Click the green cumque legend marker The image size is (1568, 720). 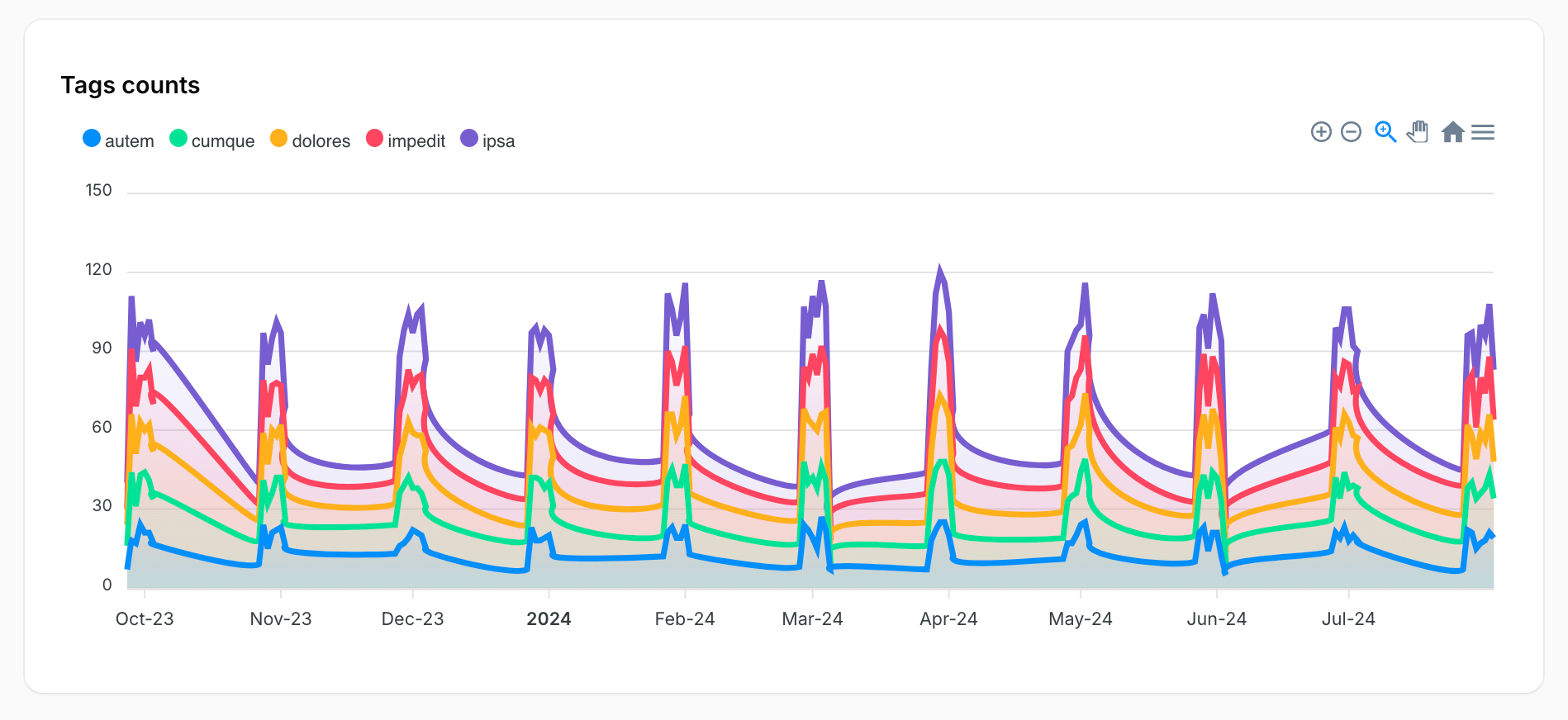coord(178,139)
